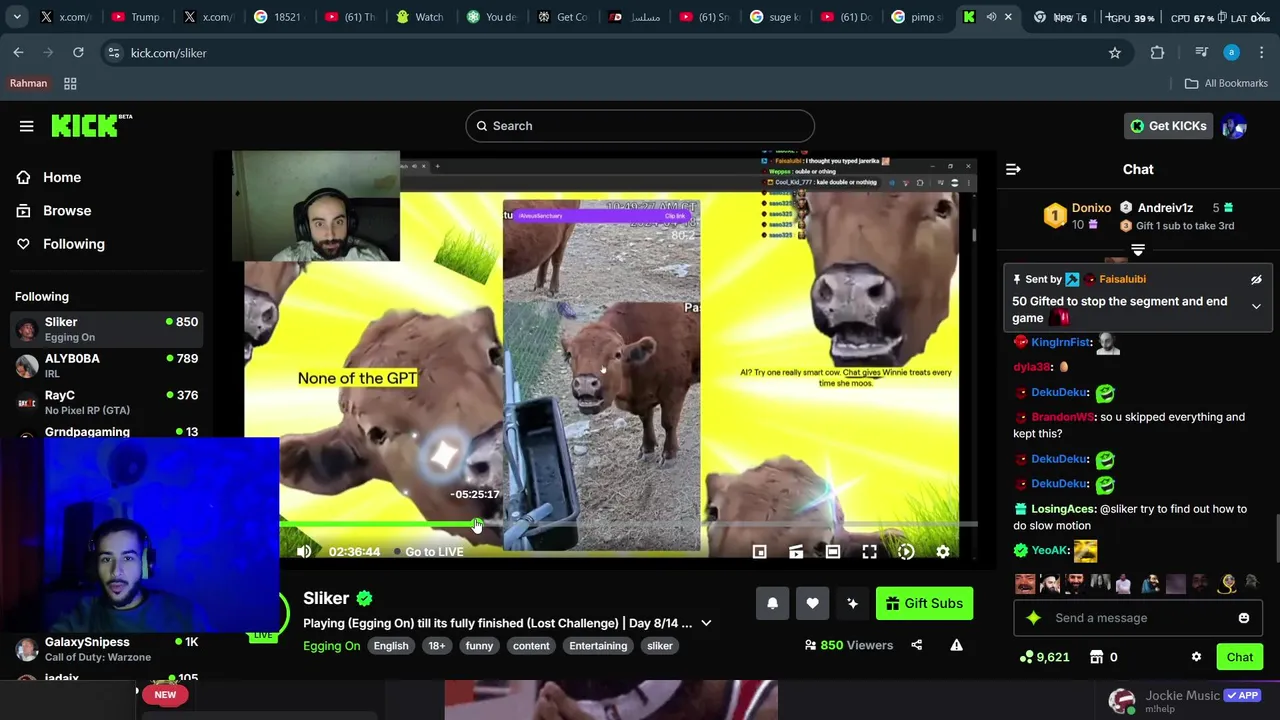Click the KICK beta logo
The height and width of the screenshot is (720, 1280).
pos(91,125)
